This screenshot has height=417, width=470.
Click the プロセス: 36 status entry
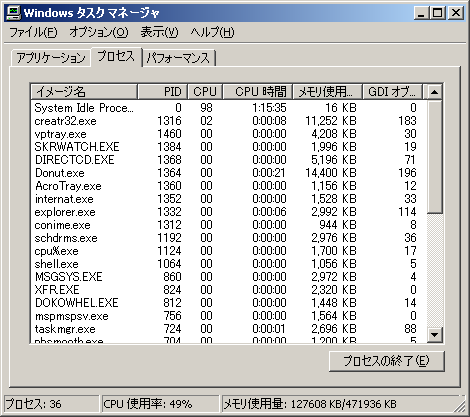52,404
